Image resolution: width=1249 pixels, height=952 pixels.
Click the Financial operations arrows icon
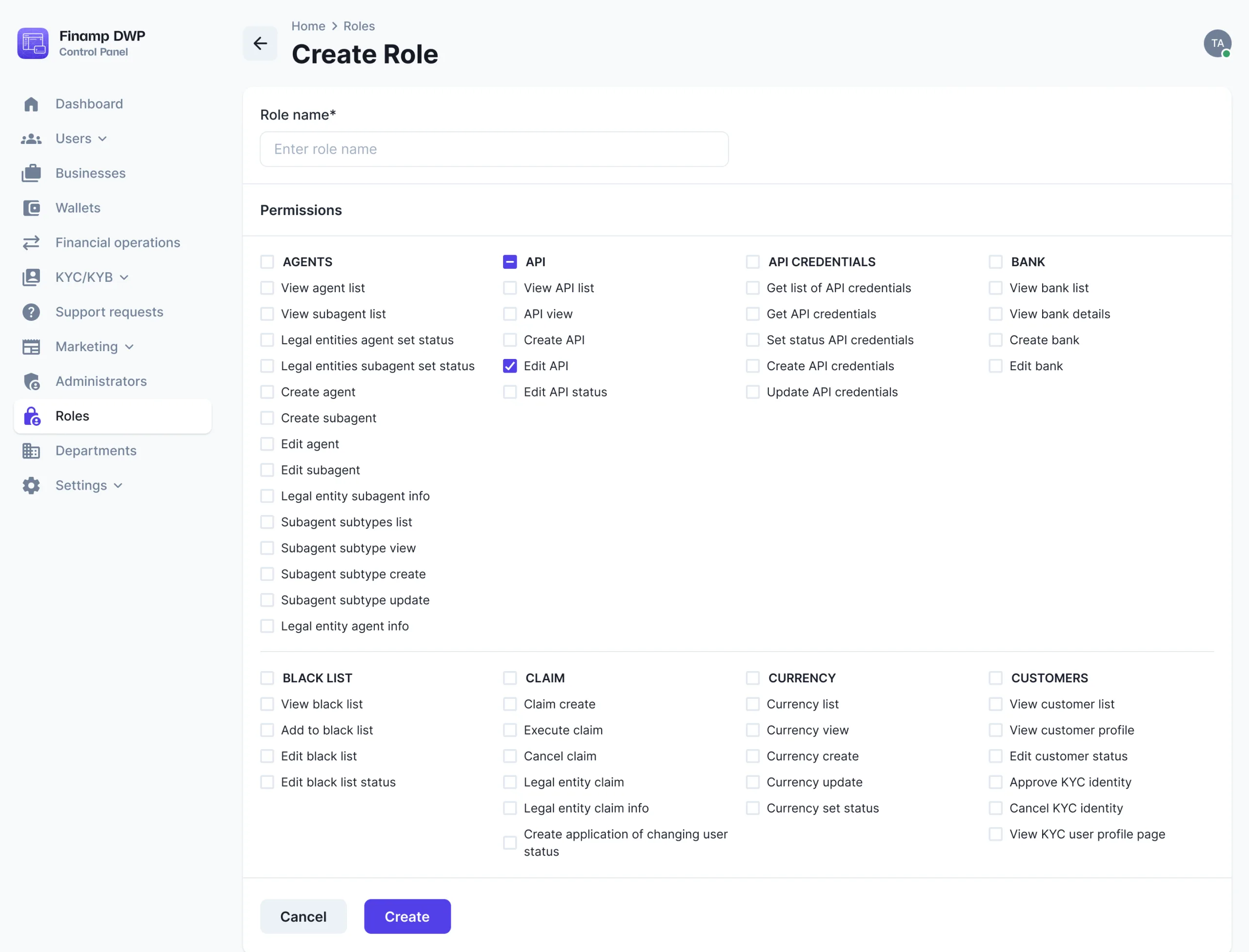[x=31, y=242]
